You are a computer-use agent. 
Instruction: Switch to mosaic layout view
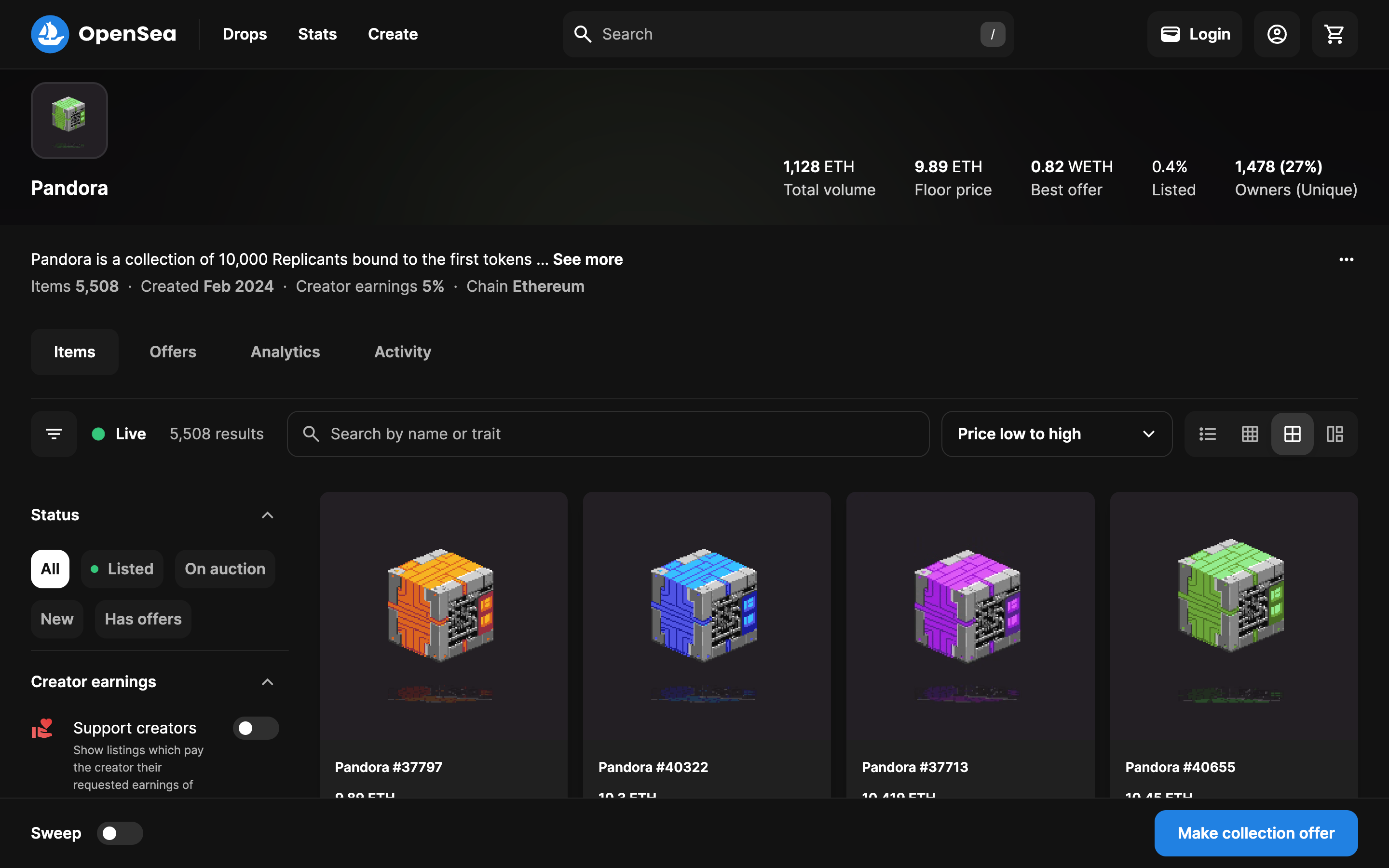[x=1335, y=434]
